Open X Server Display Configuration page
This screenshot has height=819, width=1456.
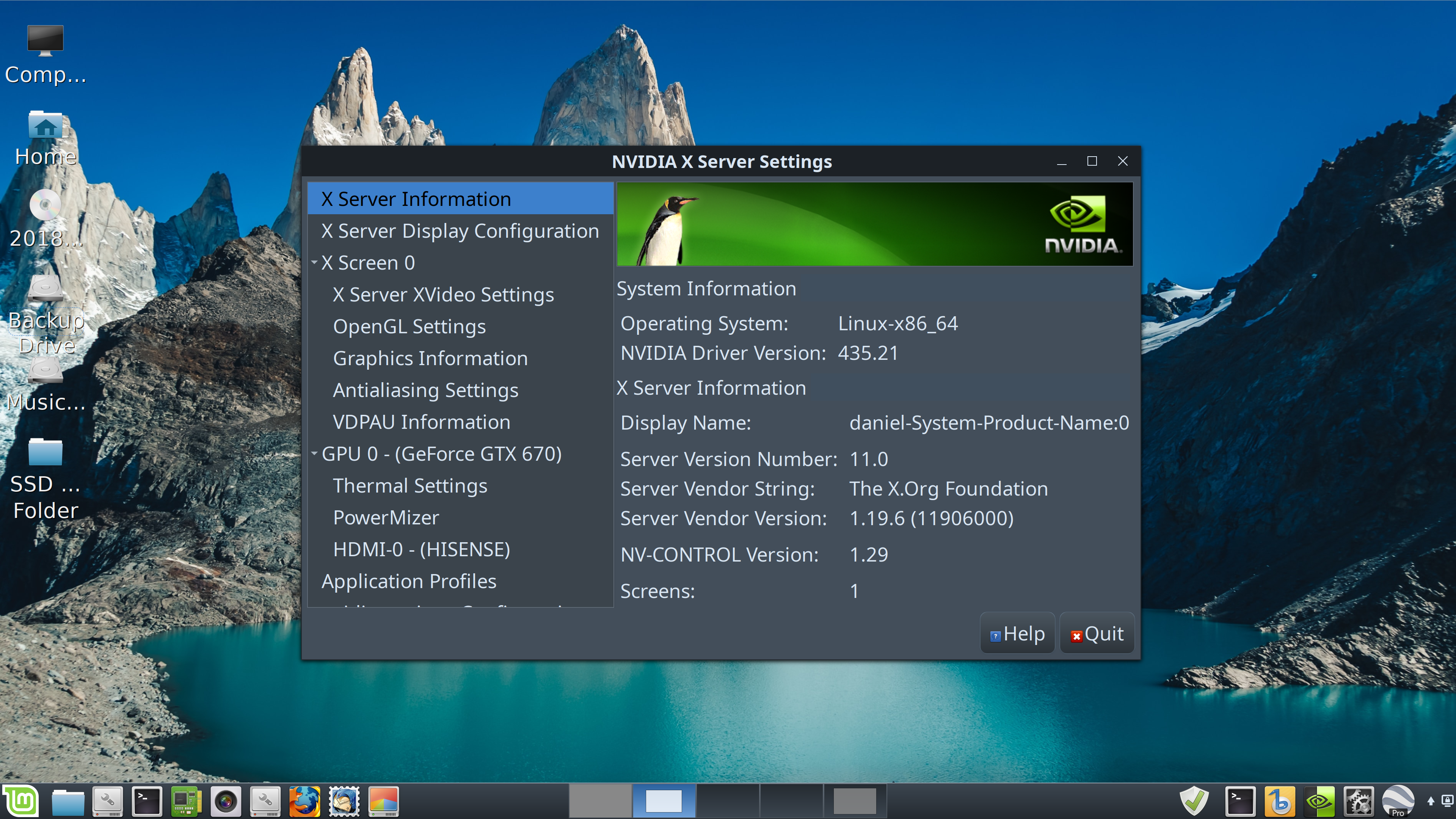460,231
